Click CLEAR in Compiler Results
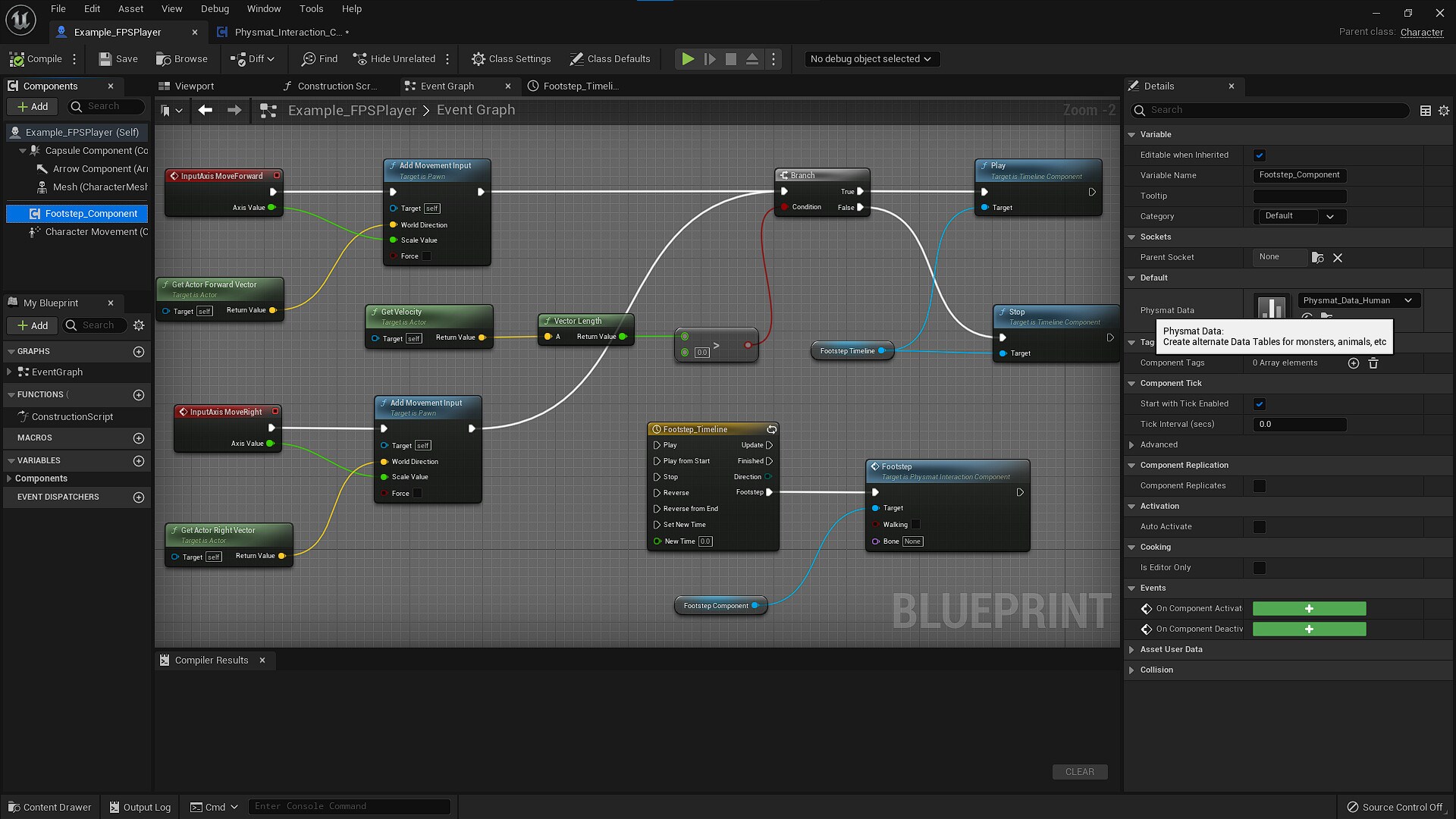Screen dimensions: 1456x819 pos(1080,772)
